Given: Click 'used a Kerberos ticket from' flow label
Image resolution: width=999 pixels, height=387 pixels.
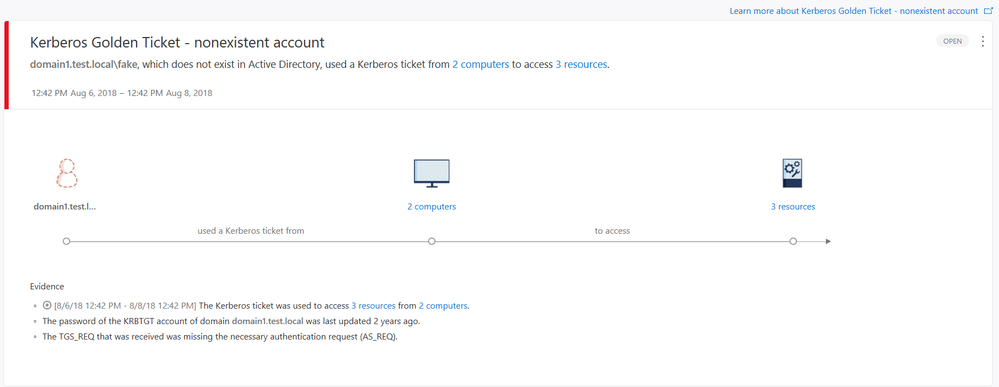Looking at the screenshot, I should tap(251, 231).
